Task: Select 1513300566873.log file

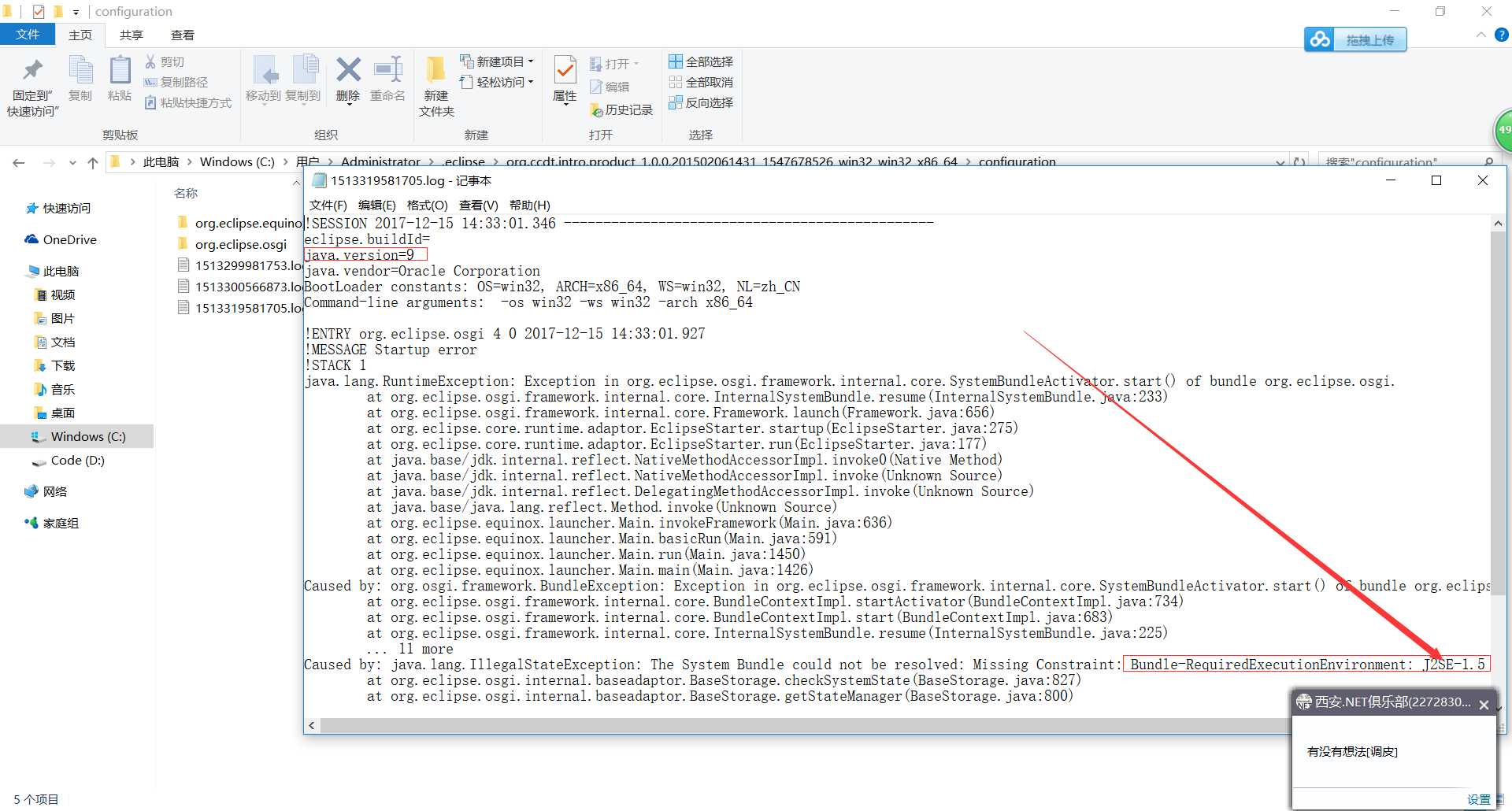Action: click(x=240, y=287)
